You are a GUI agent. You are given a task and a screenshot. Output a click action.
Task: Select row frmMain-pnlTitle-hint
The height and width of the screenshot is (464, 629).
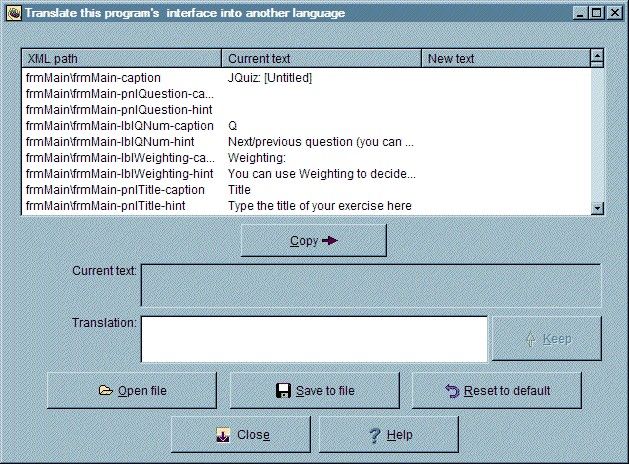point(306,206)
